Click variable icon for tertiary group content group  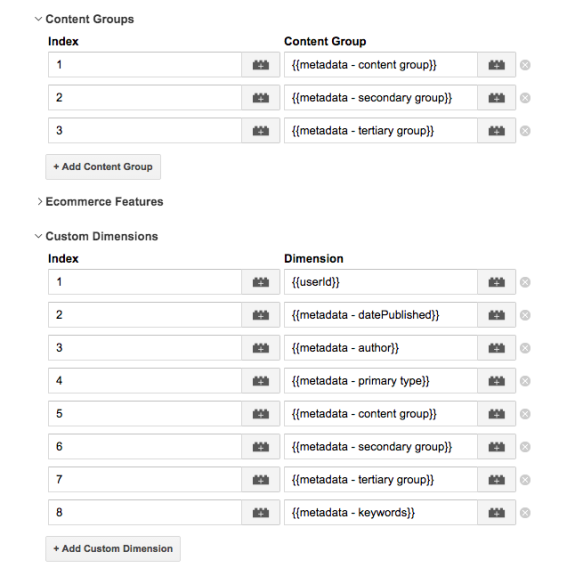coord(497,131)
